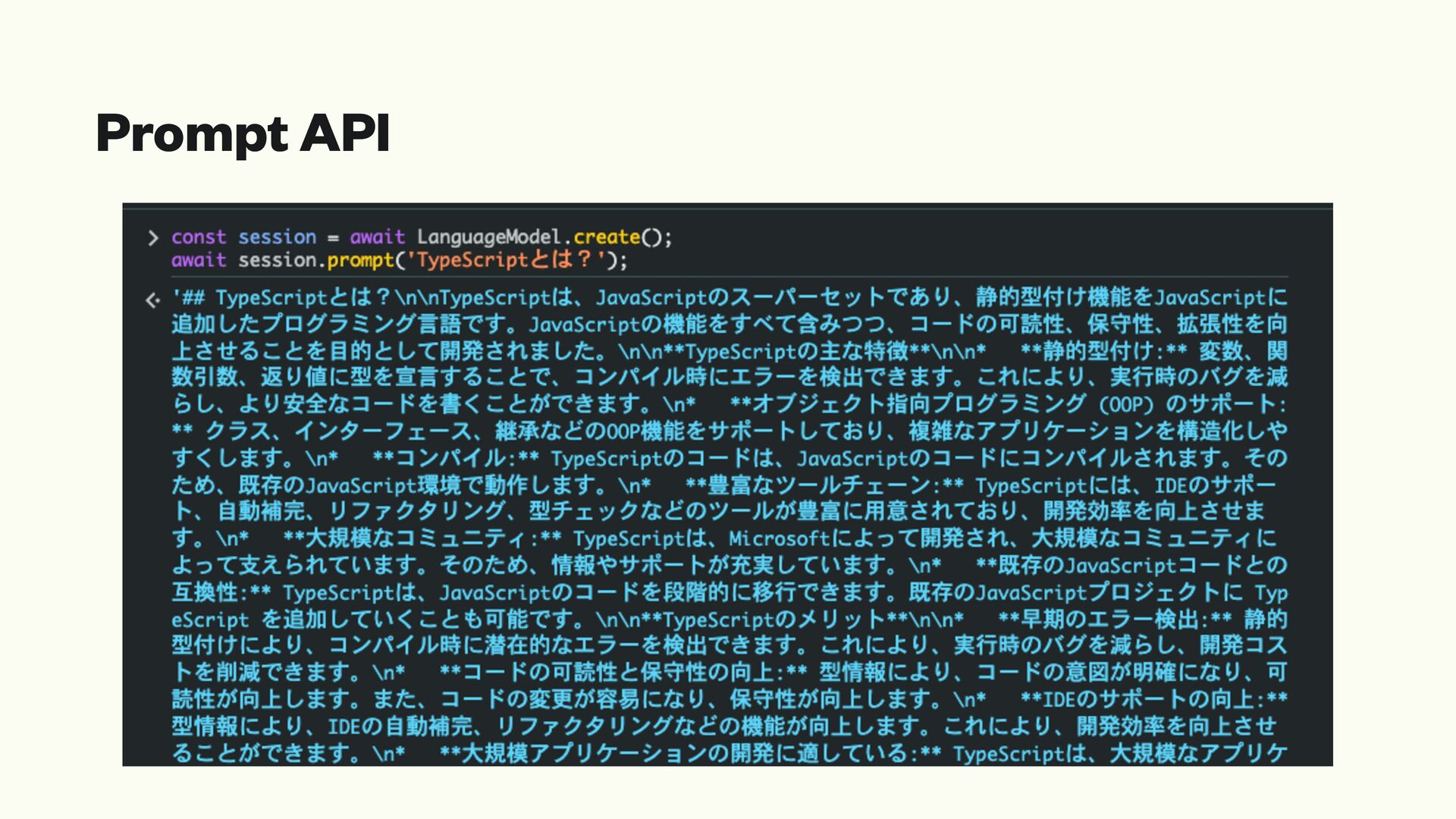Click the 'TypeScriptとは？' string argument
The height and width of the screenshot is (819, 1456).
[506, 261]
